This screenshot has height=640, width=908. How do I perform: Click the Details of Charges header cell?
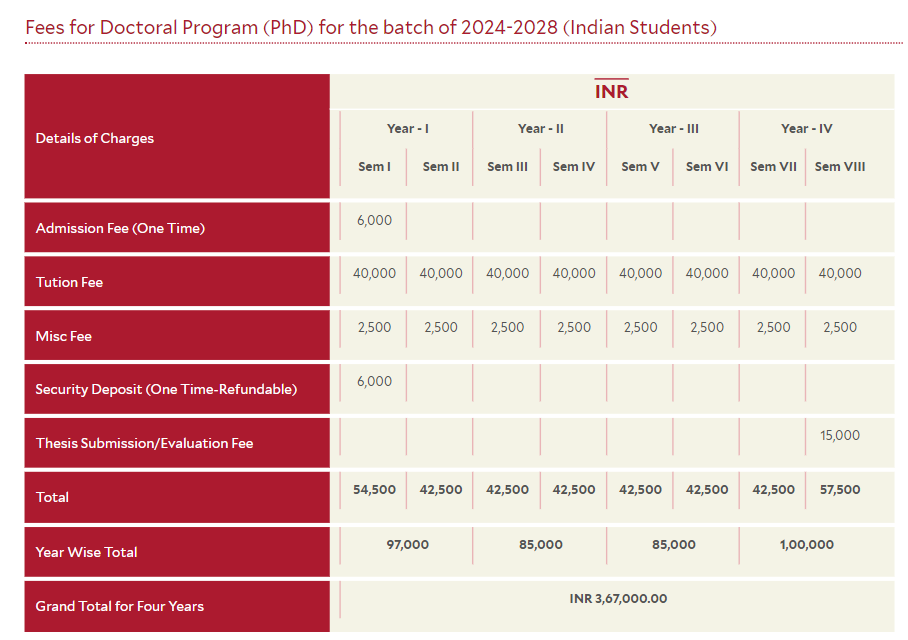tap(96, 138)
